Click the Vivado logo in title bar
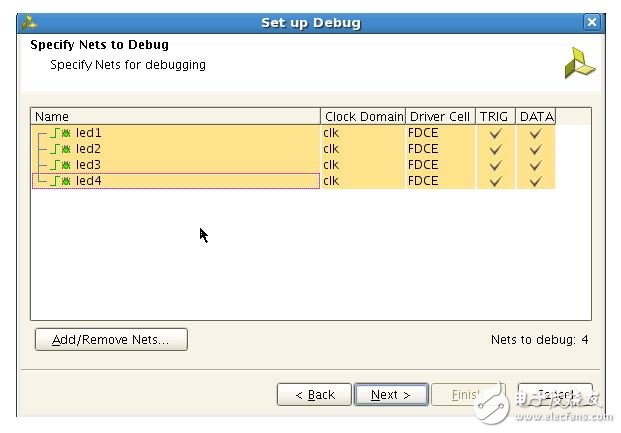 [30, 22]
